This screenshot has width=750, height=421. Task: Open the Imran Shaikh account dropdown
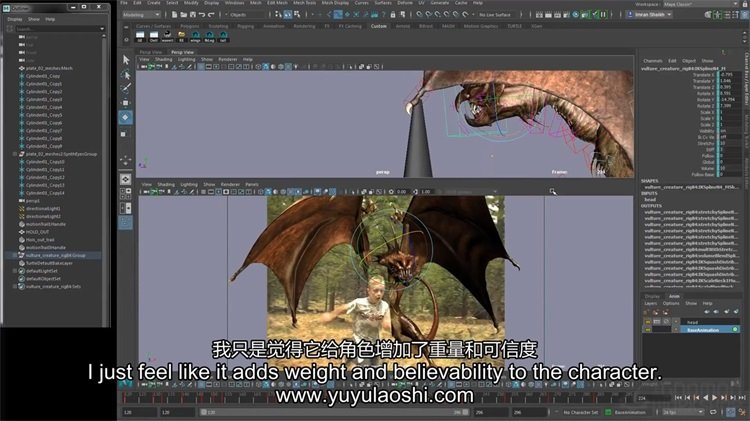[650, 15]
